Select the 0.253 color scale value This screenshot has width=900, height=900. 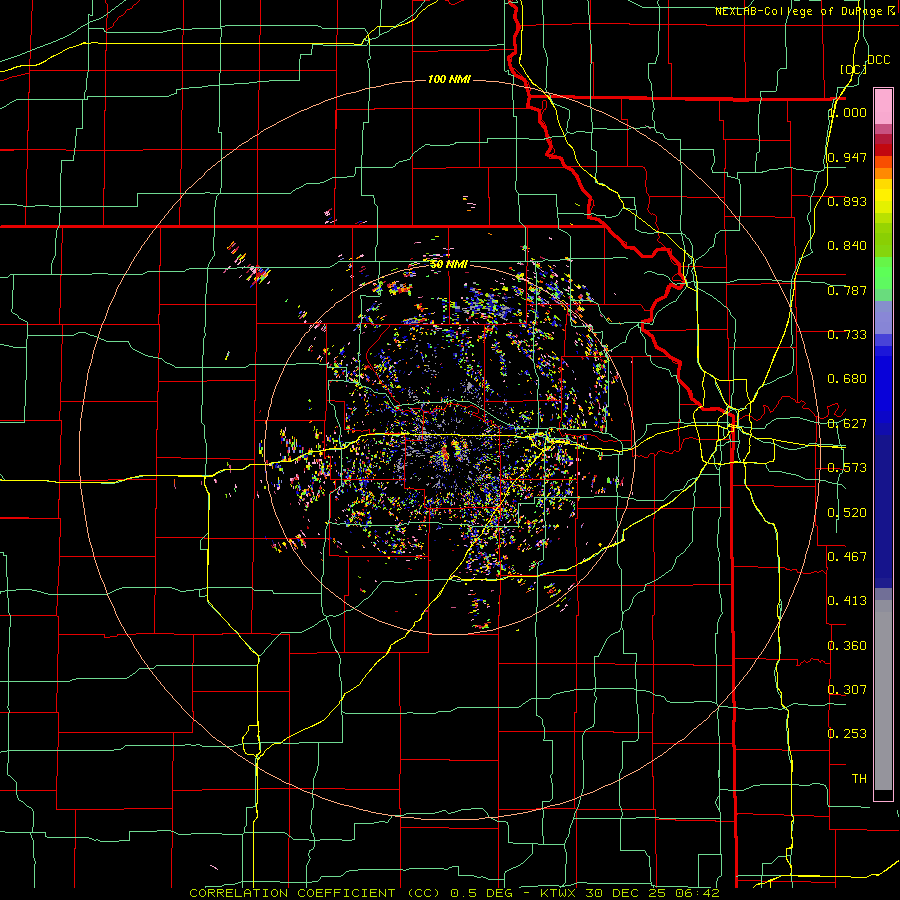click(x=847, y=734)
